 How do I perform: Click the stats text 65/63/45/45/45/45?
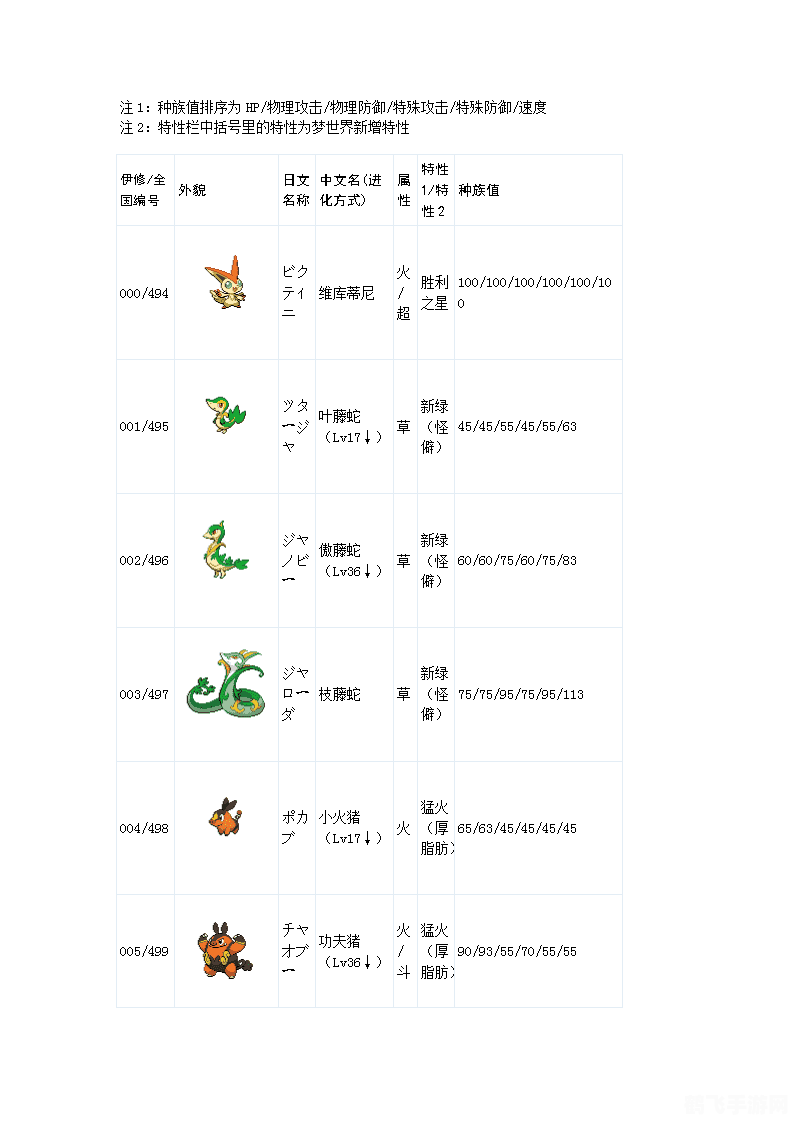pyautogui.click(x=517, y=828)
